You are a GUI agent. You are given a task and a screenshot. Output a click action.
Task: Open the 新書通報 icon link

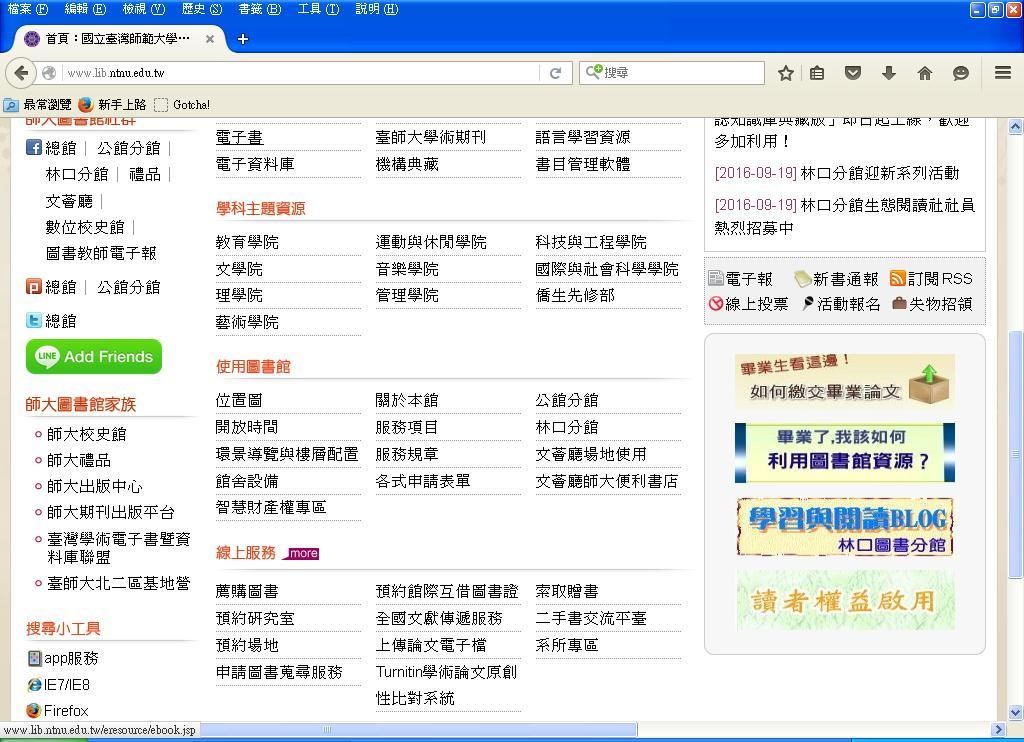point(836,279)
